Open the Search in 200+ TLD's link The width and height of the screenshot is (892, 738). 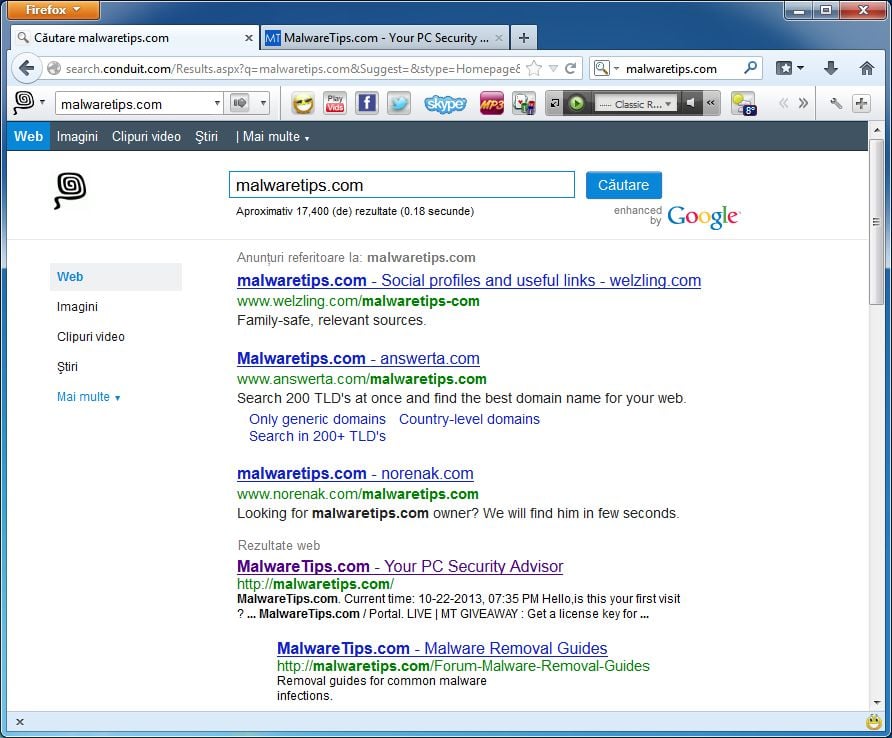[317, 436]
